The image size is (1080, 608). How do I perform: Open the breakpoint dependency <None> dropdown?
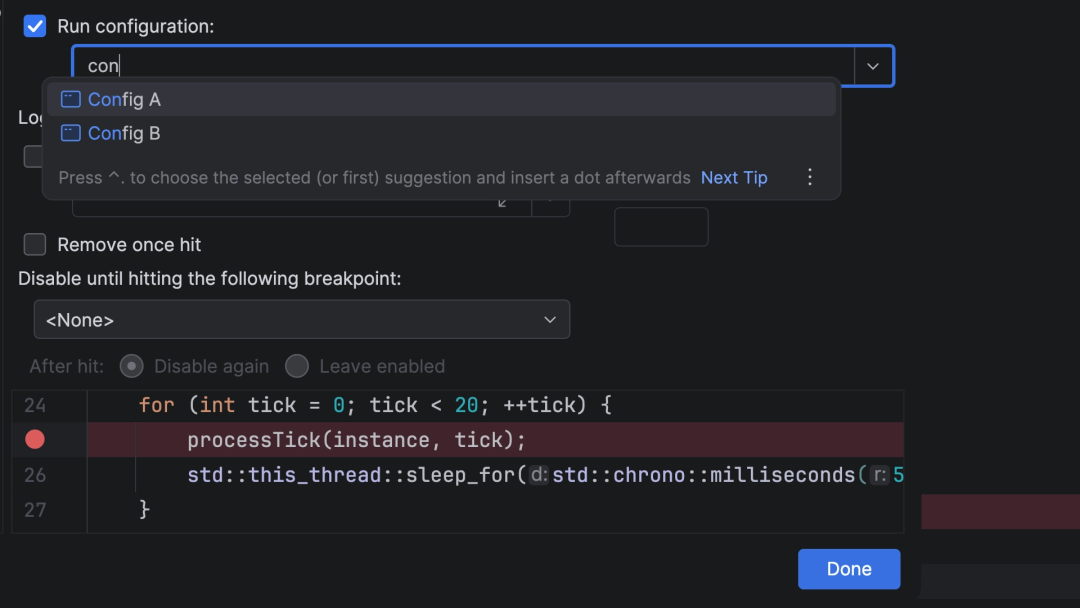point(302,319)
